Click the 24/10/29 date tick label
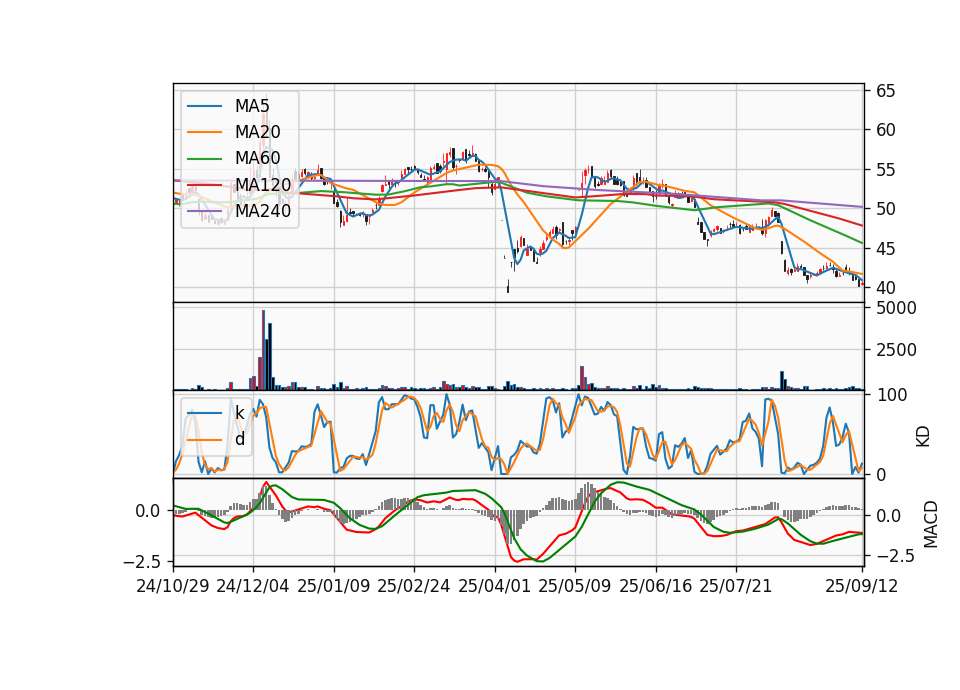Viewport: 960px width, 690px height. coord(173,586)
